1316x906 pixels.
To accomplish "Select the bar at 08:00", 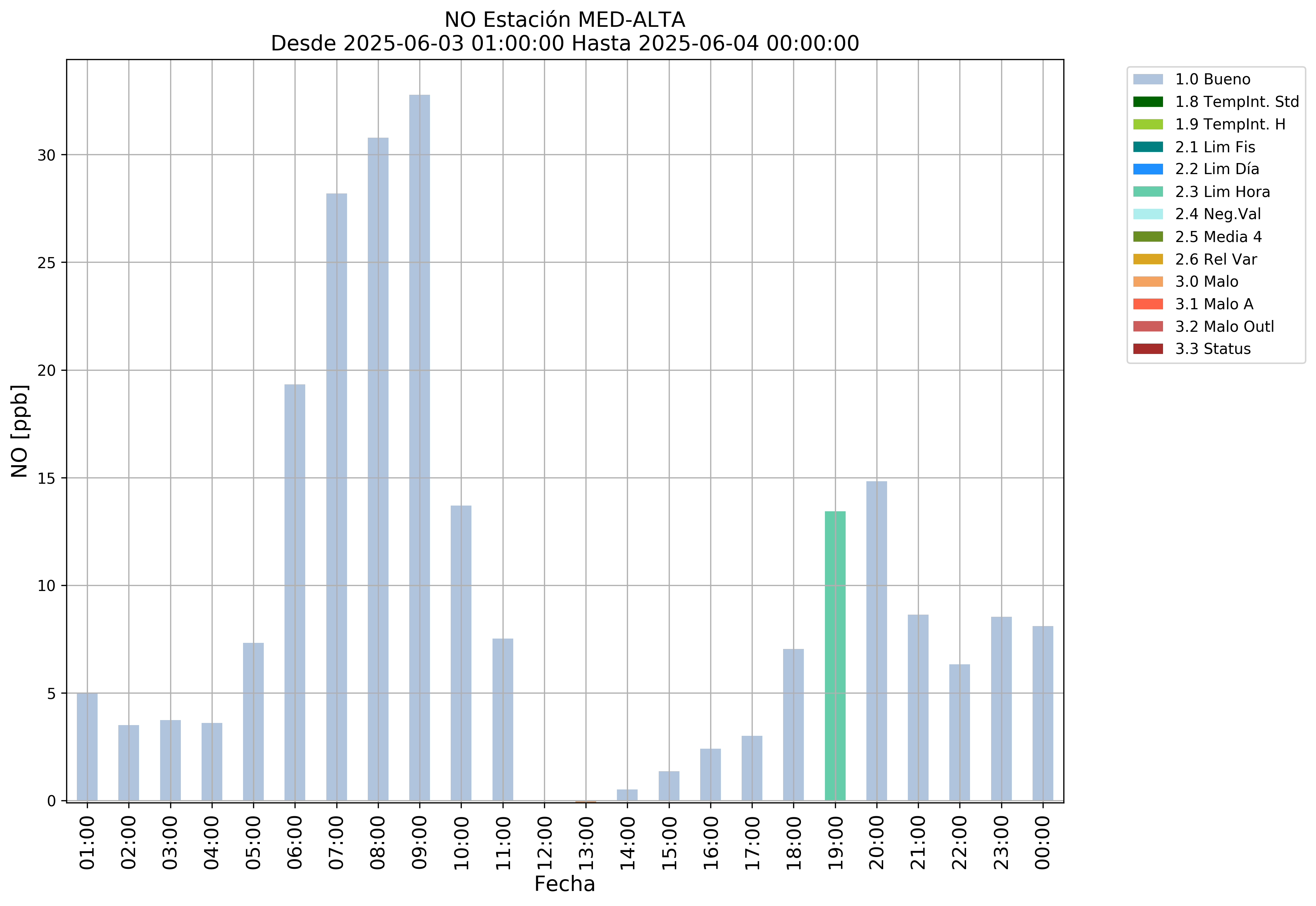I will 378,469.
